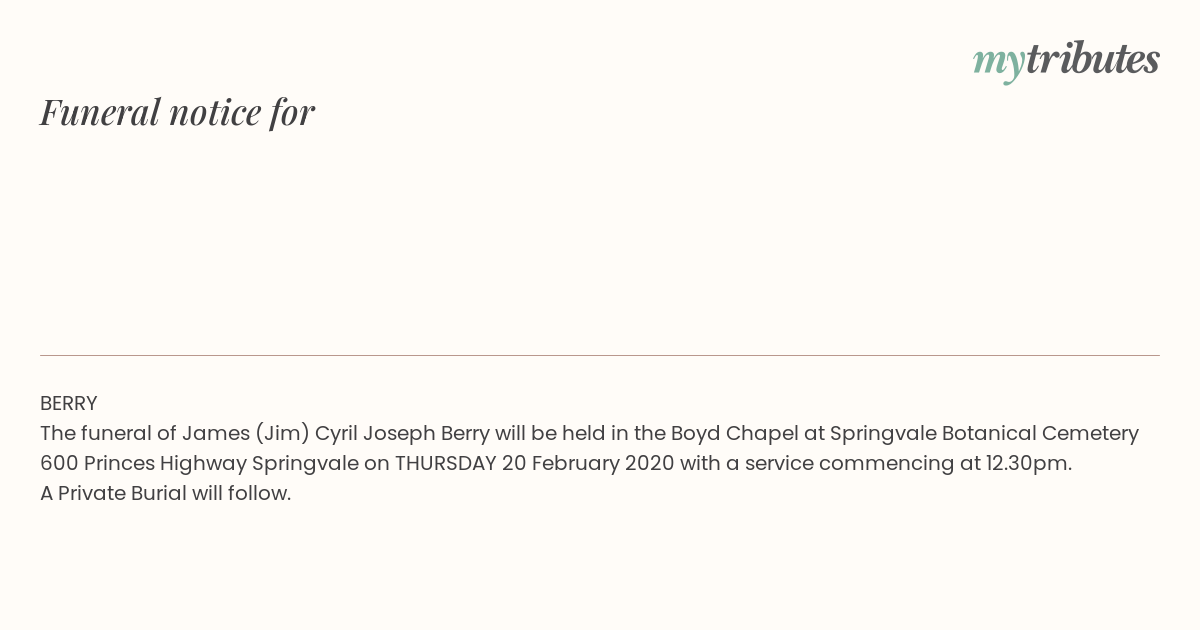Click the grey "tributes" logo wordmark
This screenshot has width=1200, height=630.
[1093, 59]
